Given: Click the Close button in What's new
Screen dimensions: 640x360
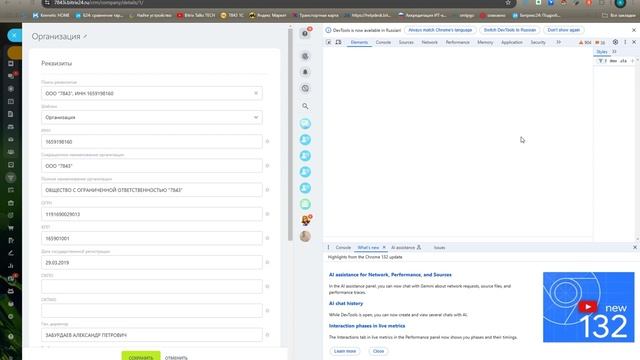Looking at the screenshot, I should click(x=378, y=351).
